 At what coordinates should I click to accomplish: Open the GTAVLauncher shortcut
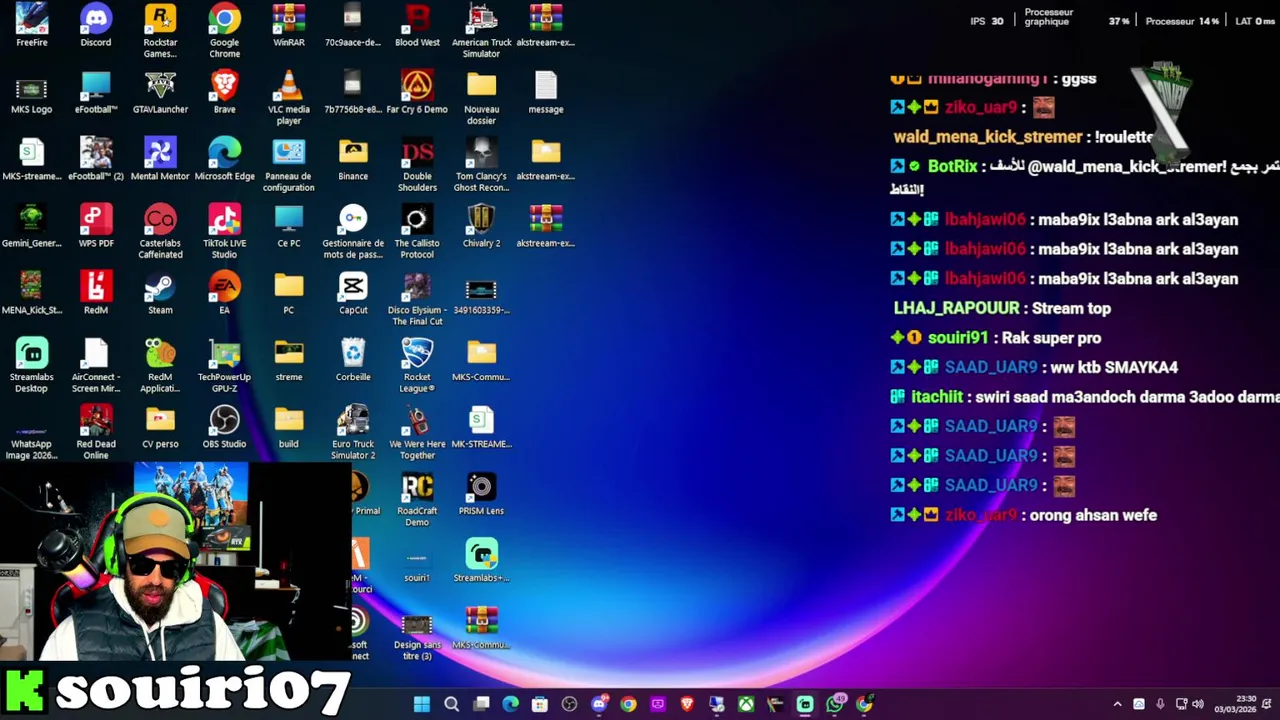pyautogui.click(x=160, y=92)
